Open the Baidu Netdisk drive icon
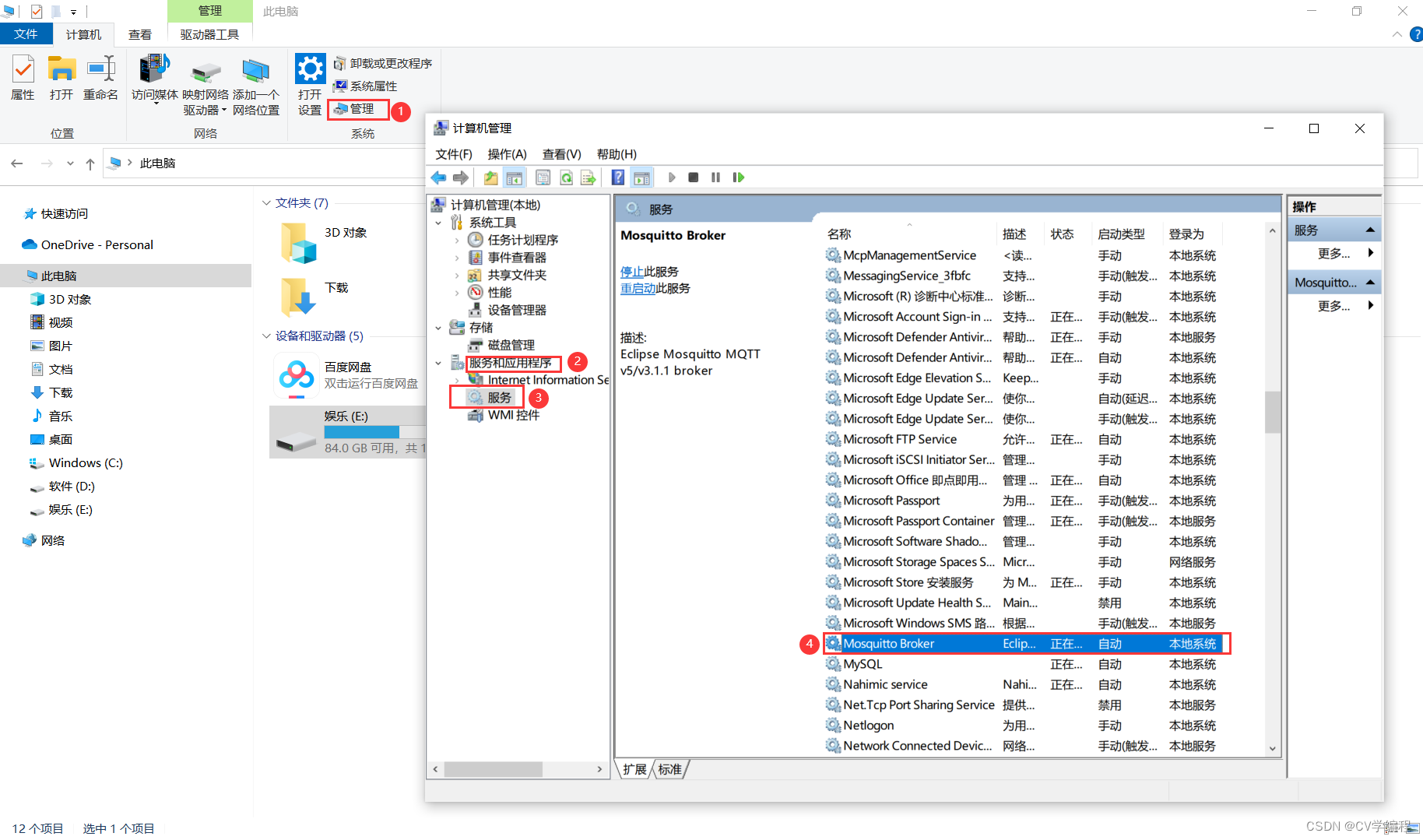 [x=297, y=375]
